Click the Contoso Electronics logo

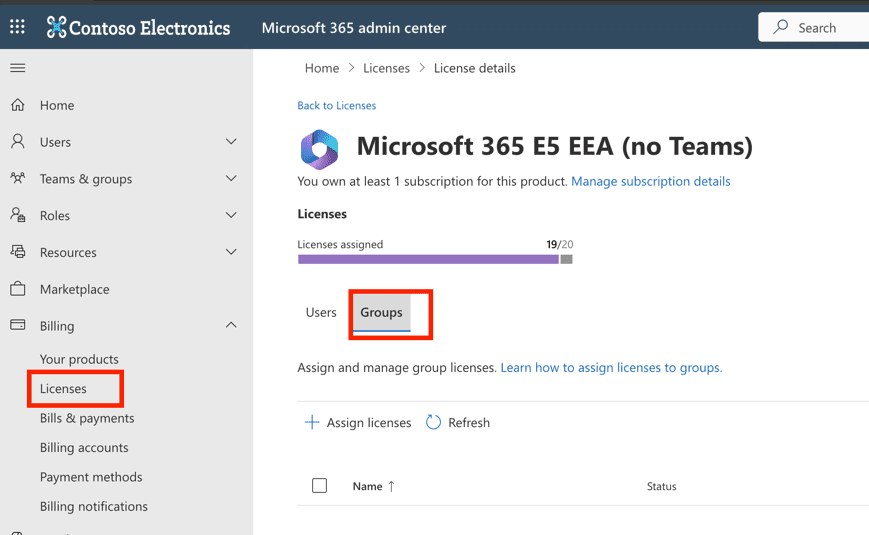coord(139,27)
